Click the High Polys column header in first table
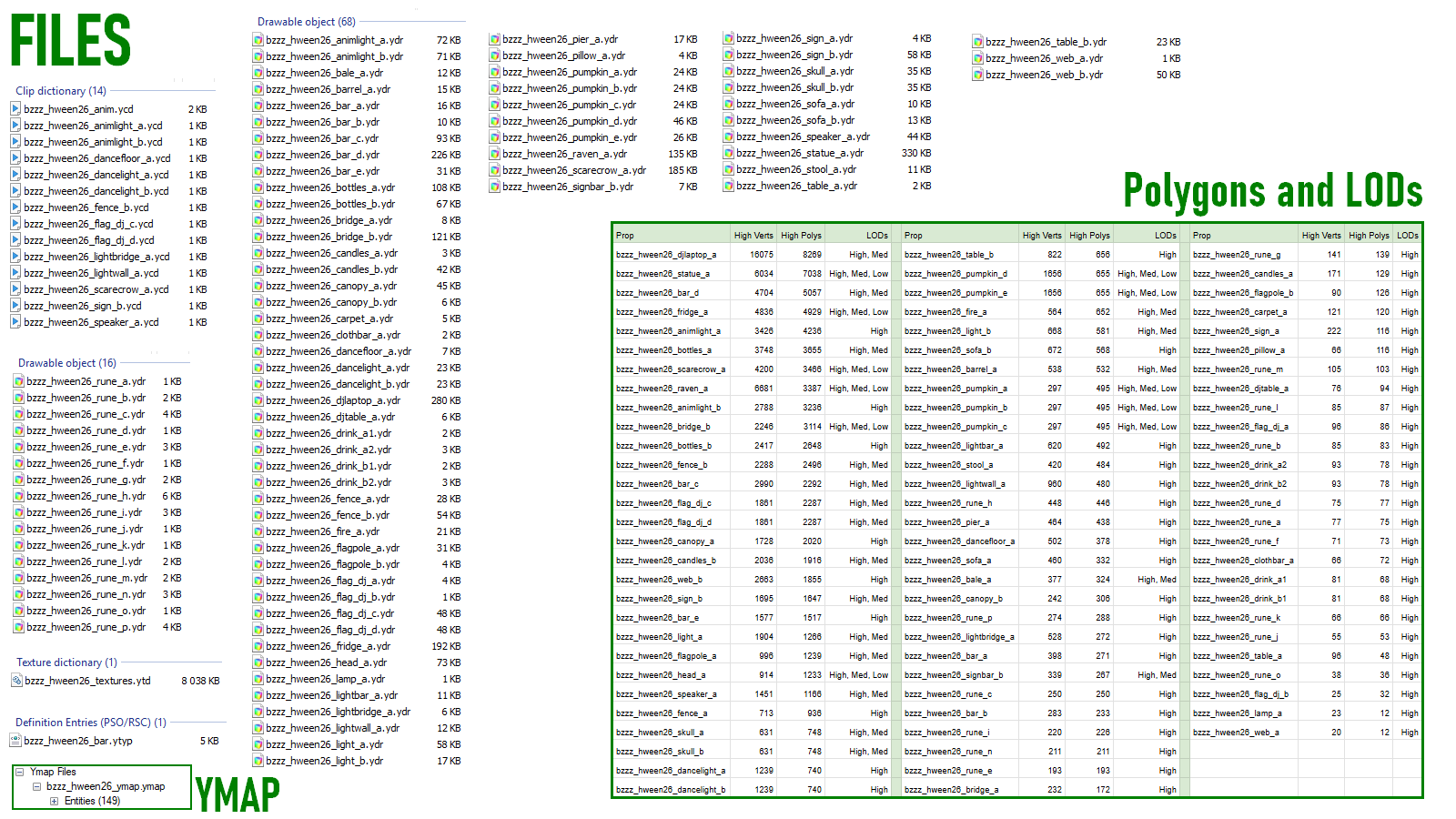 pos(801,236)
